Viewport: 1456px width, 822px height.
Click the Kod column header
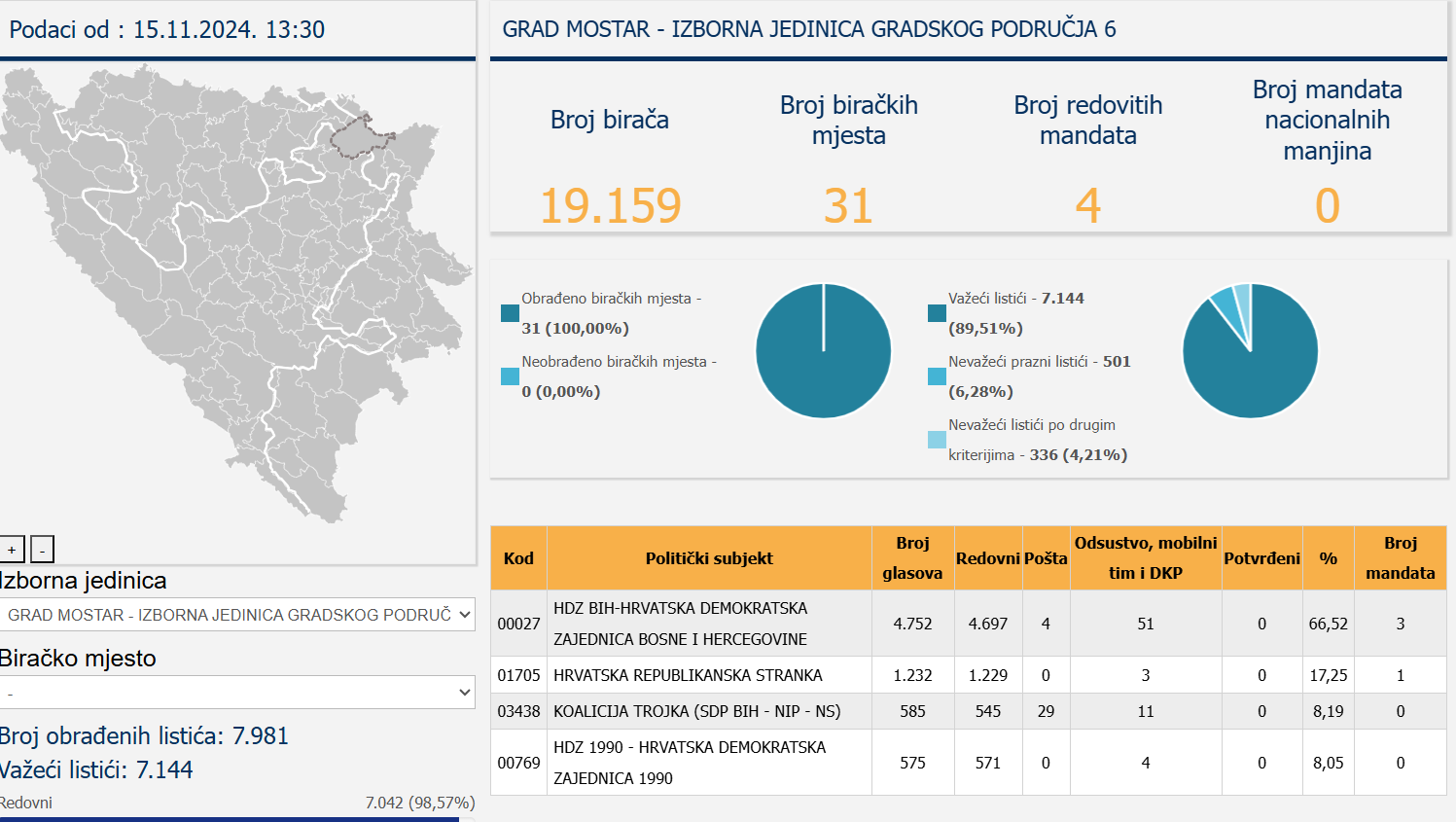coord(518,558)
